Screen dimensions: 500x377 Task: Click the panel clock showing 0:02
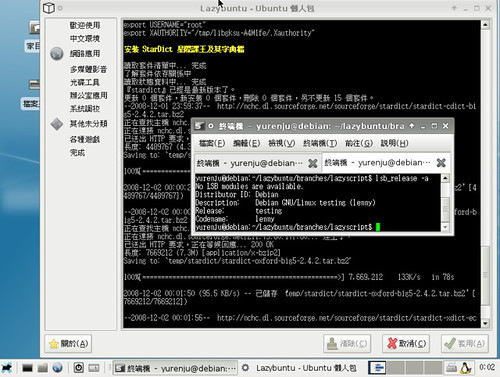(487, 367)
